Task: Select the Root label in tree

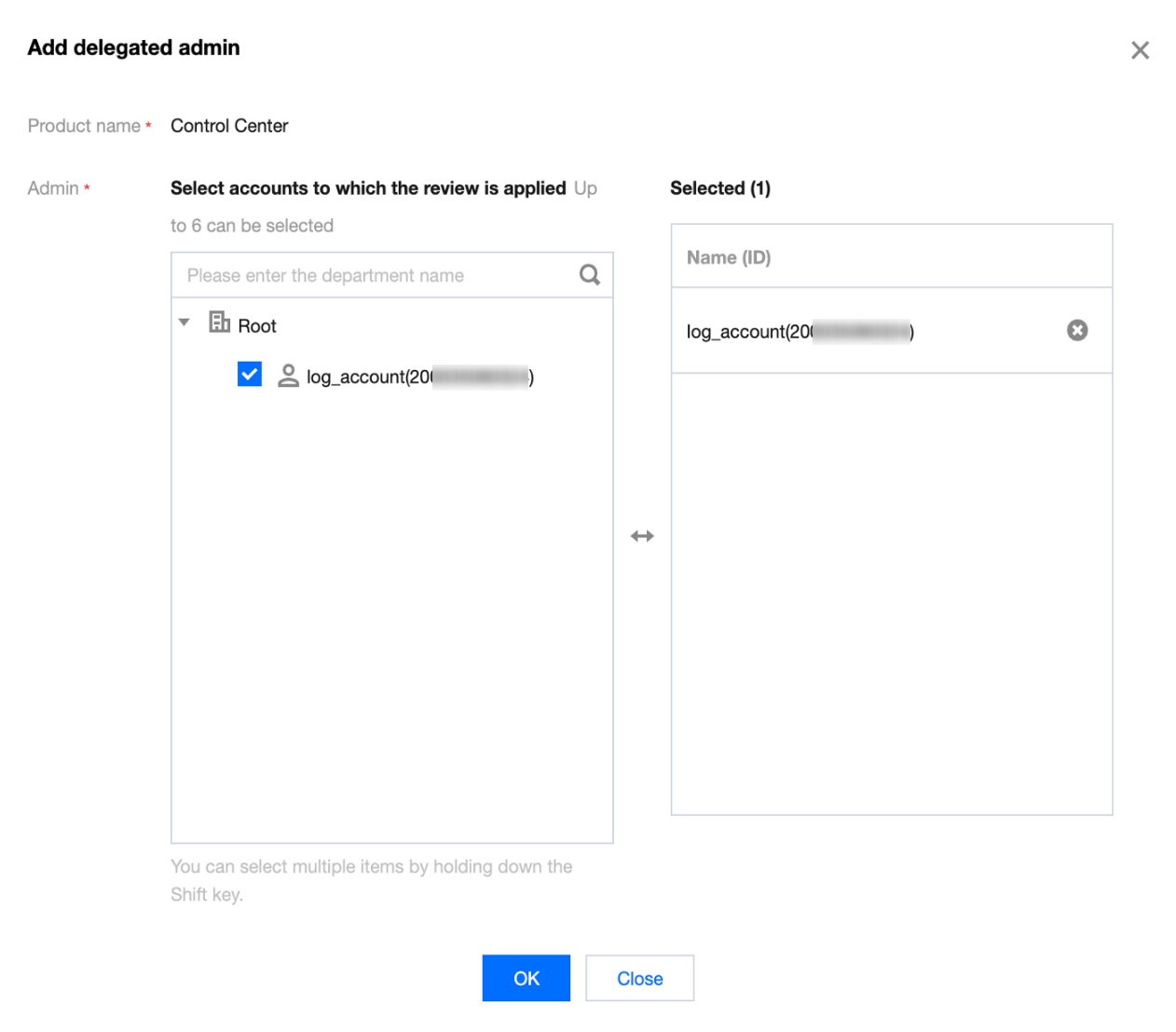Action: [x=257, y=326]
